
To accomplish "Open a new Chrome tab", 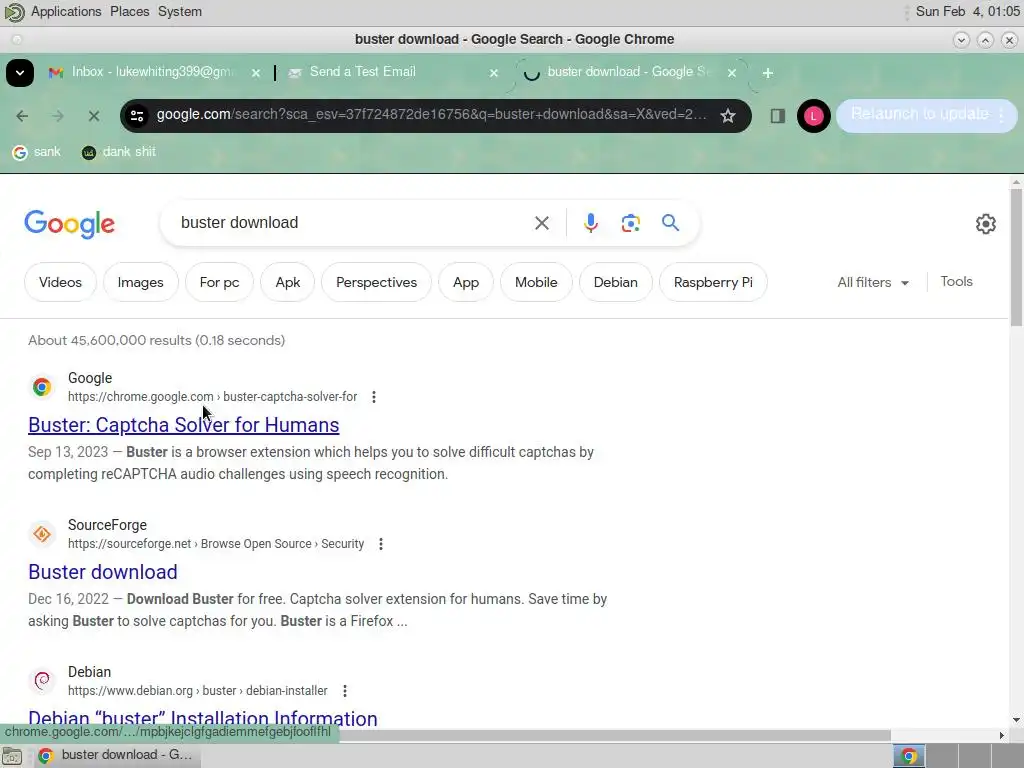I will (x=768, y=72).
